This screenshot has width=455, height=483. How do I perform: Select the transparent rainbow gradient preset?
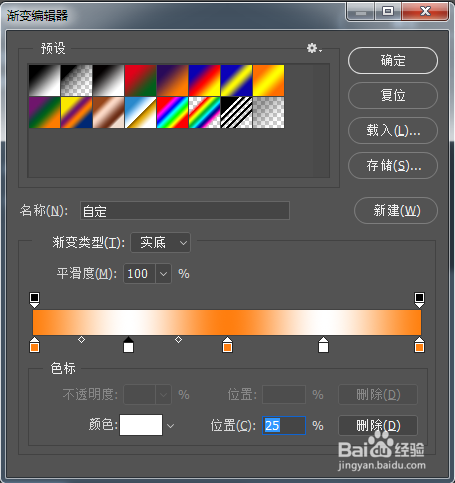[x=205, y=112]
